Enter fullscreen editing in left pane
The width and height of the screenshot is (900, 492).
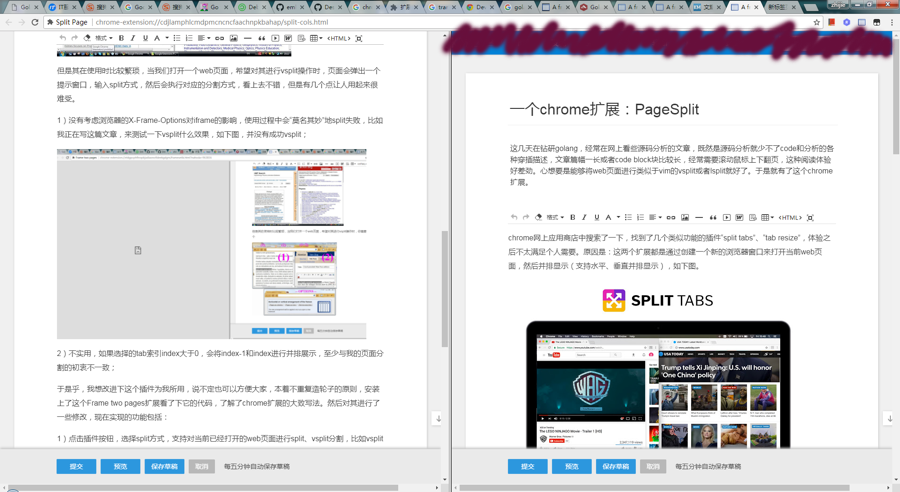tap(359, 38)
